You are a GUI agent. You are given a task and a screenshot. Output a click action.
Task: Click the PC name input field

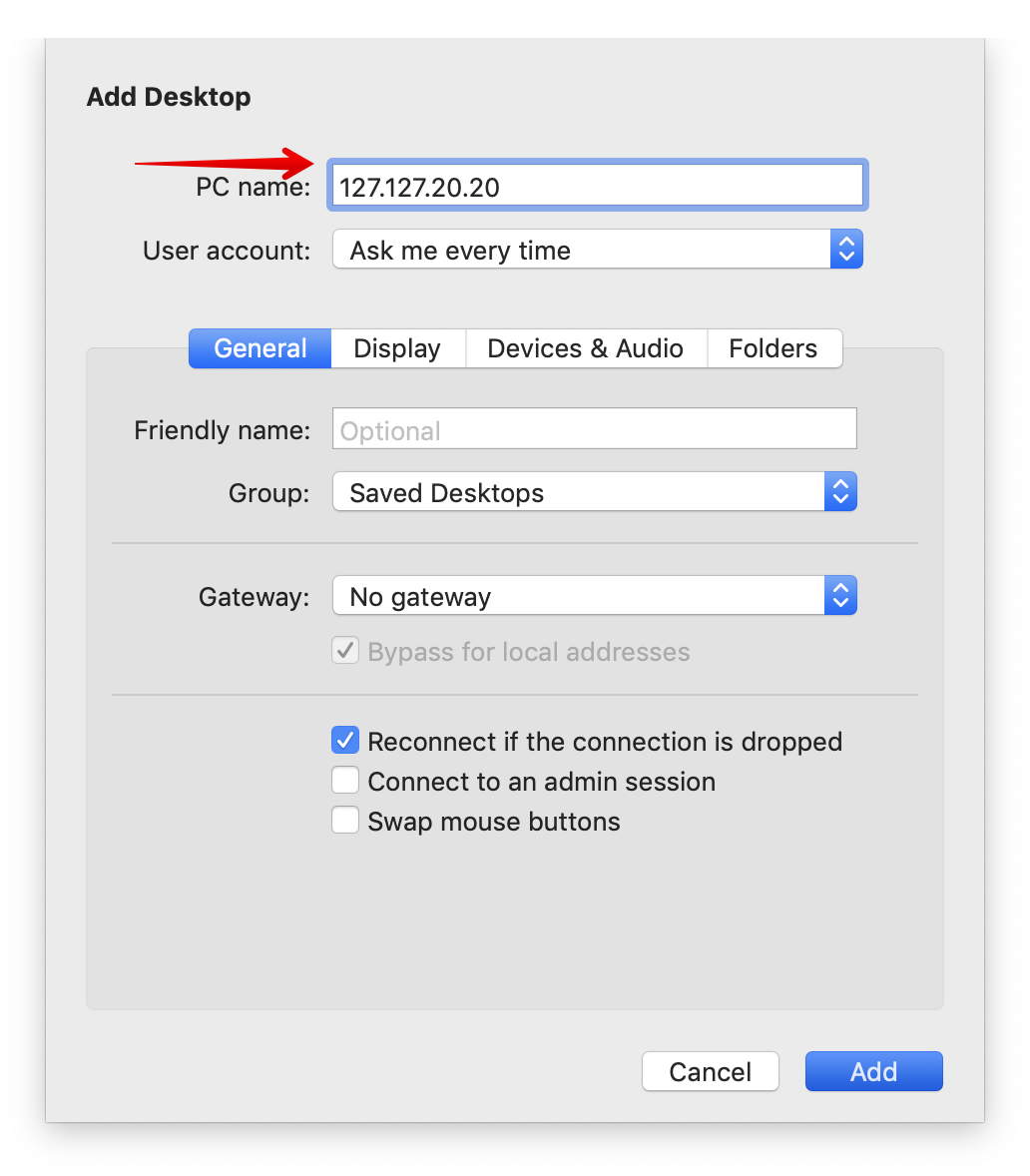tap(597, 186)
